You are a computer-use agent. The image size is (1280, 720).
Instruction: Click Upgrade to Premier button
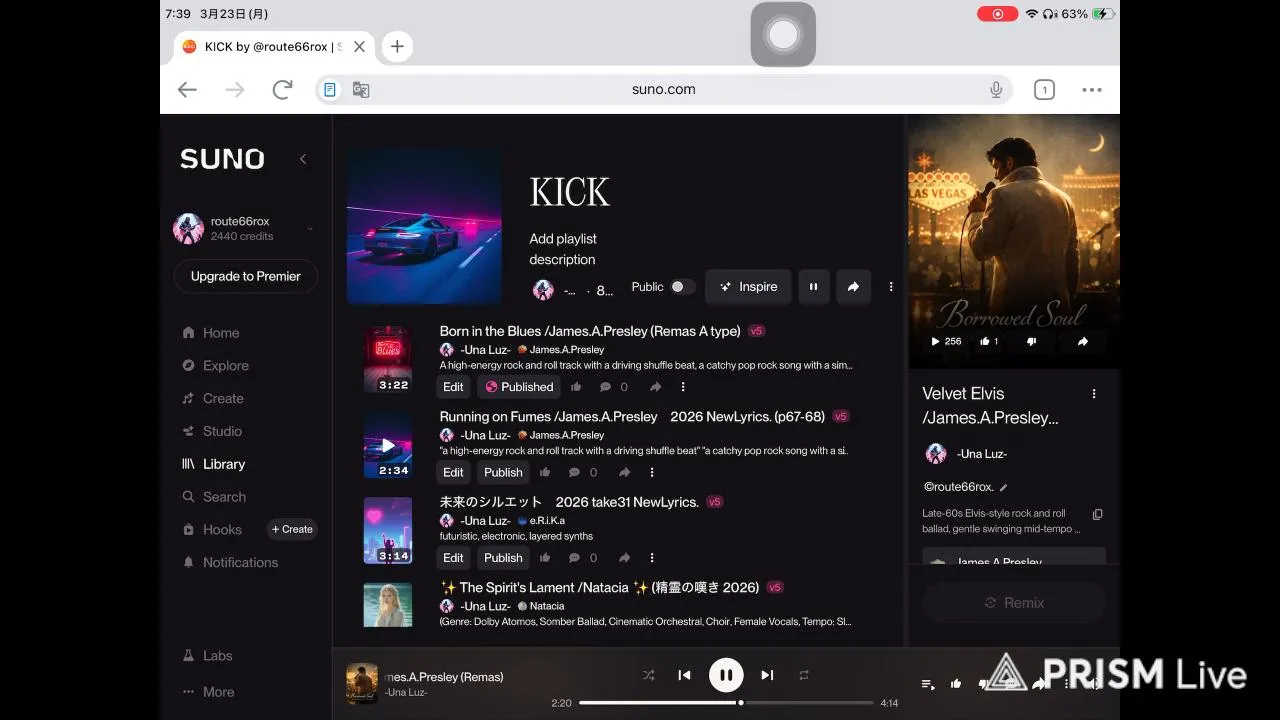(x=246, y=276)
